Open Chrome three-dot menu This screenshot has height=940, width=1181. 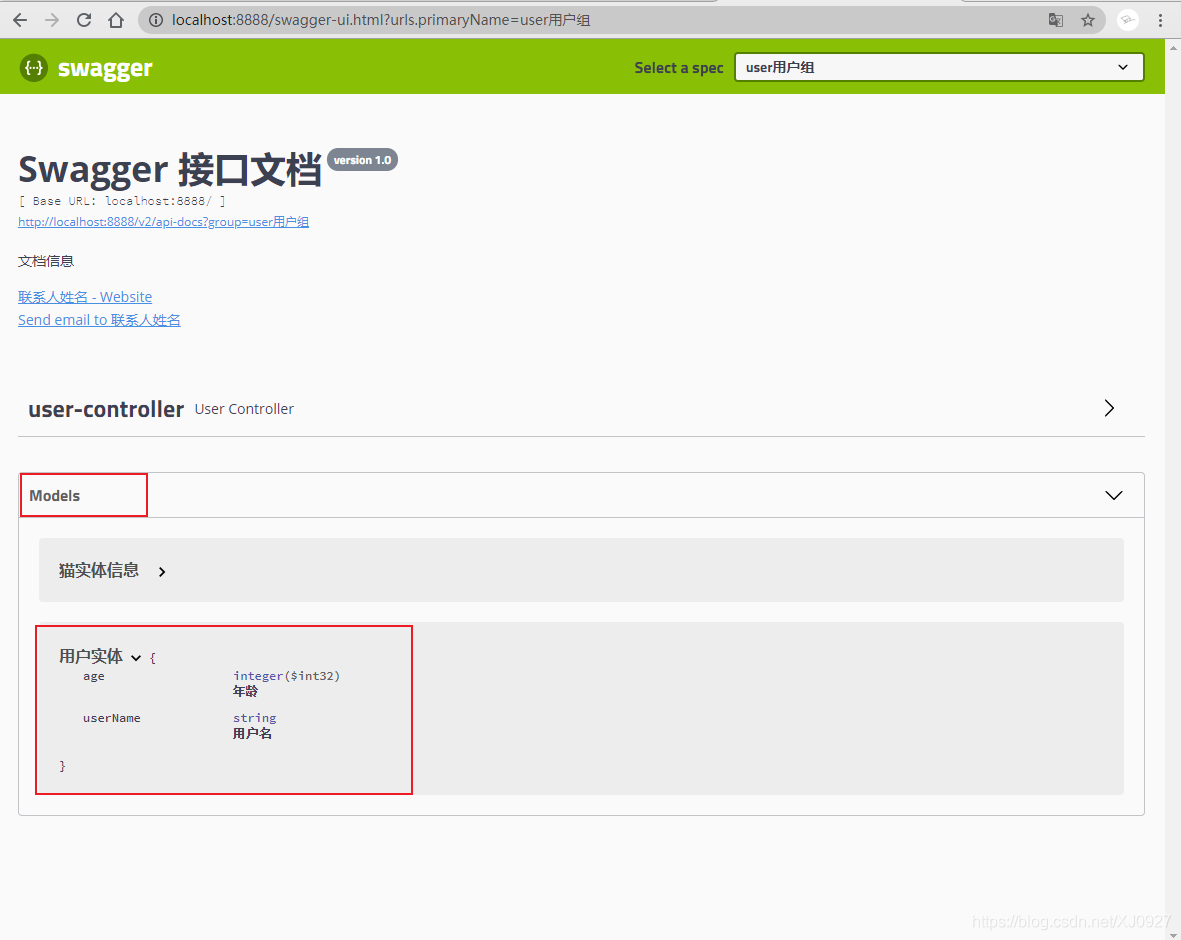pos(1160,20)
